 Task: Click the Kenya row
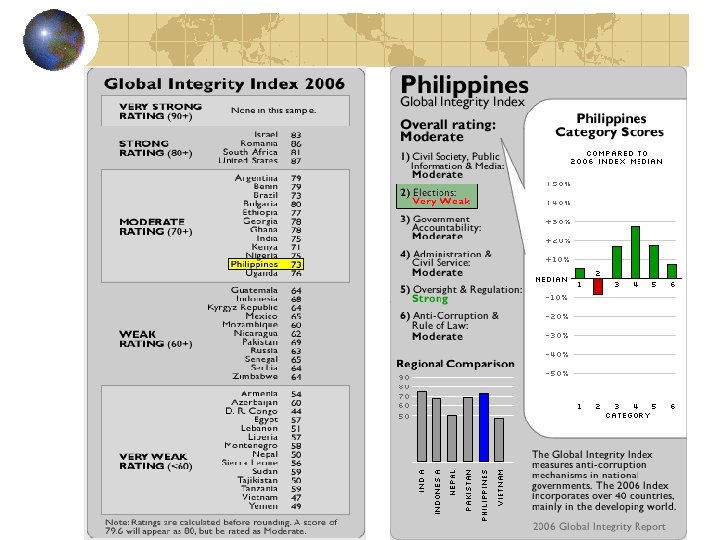click(276, 247)
